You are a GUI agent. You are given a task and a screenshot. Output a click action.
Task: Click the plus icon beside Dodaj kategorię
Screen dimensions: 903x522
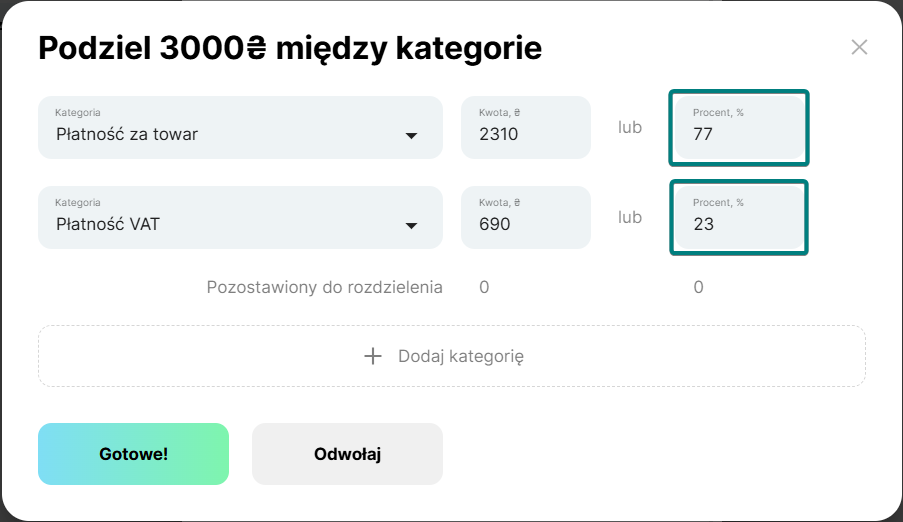pyautogui.click(x=373, y=356)
